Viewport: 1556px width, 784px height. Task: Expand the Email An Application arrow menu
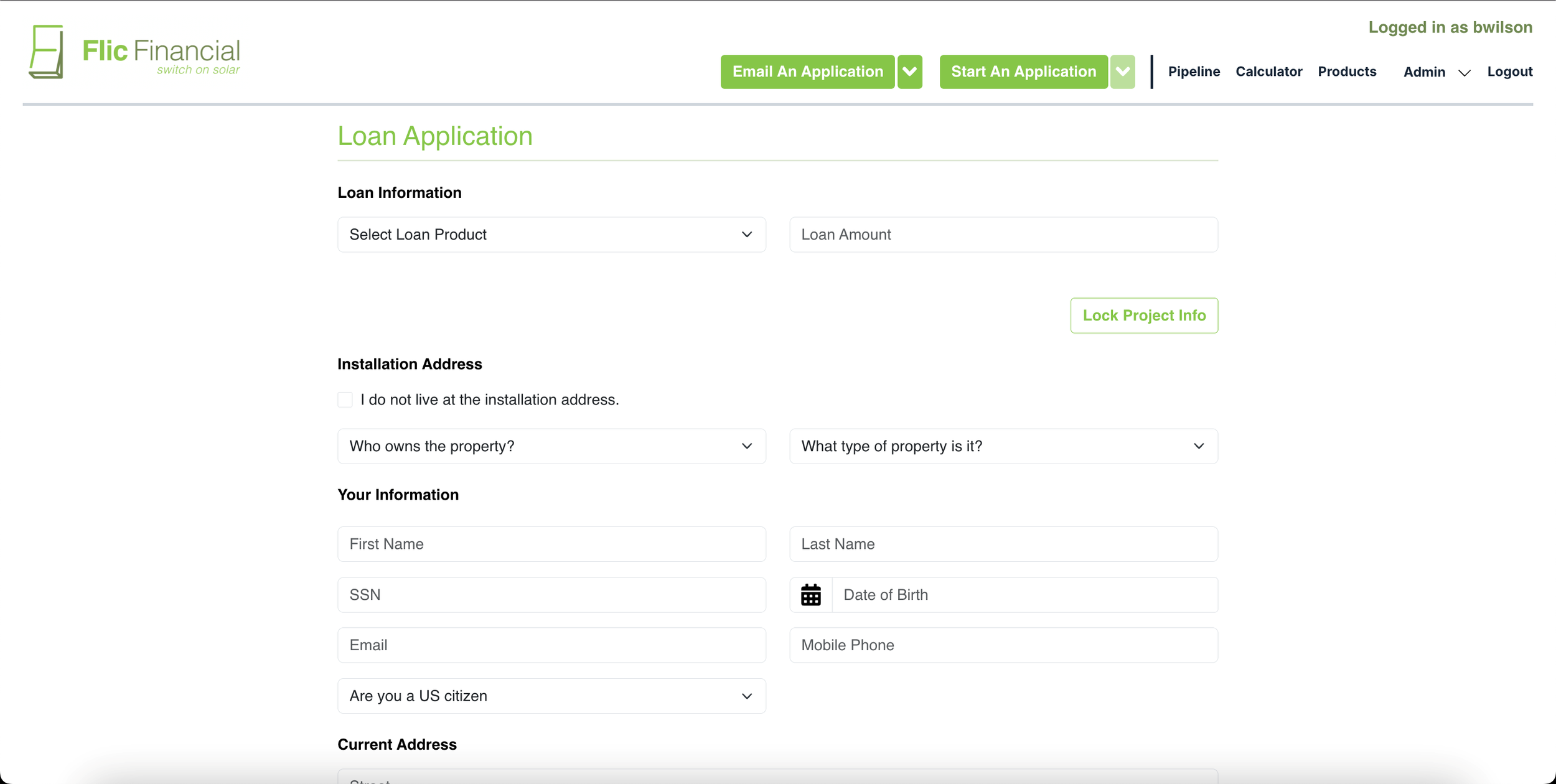click(909, 72)
